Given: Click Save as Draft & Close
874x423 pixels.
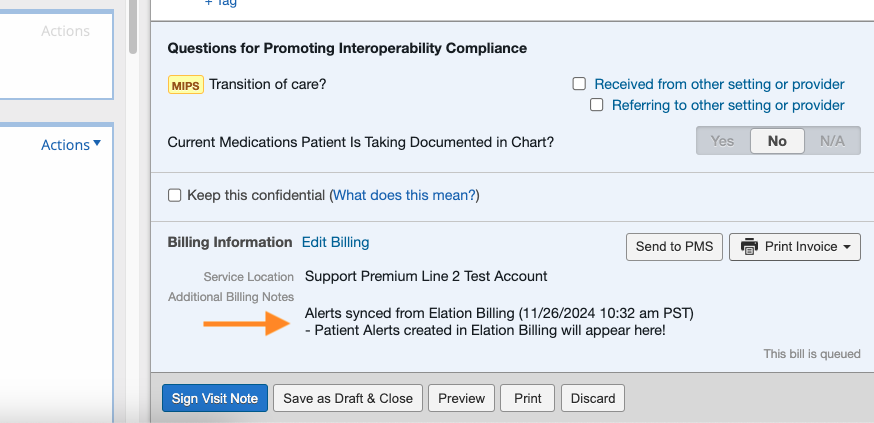Looking at the screenshot, I should pos(348,398).
